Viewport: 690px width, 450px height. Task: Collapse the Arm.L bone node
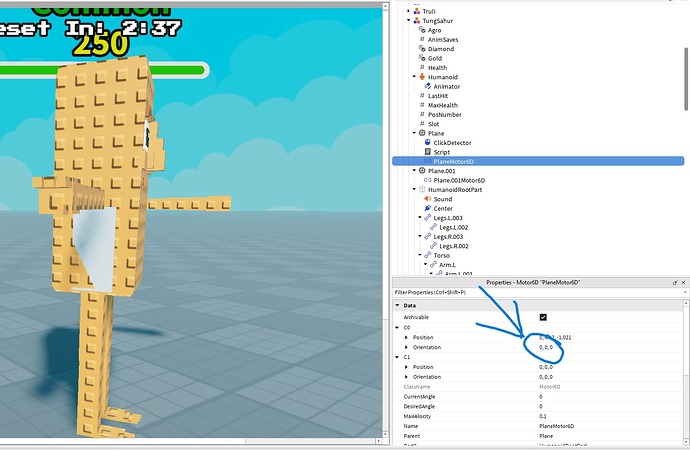pyautogui.click(x=426, y=264)
